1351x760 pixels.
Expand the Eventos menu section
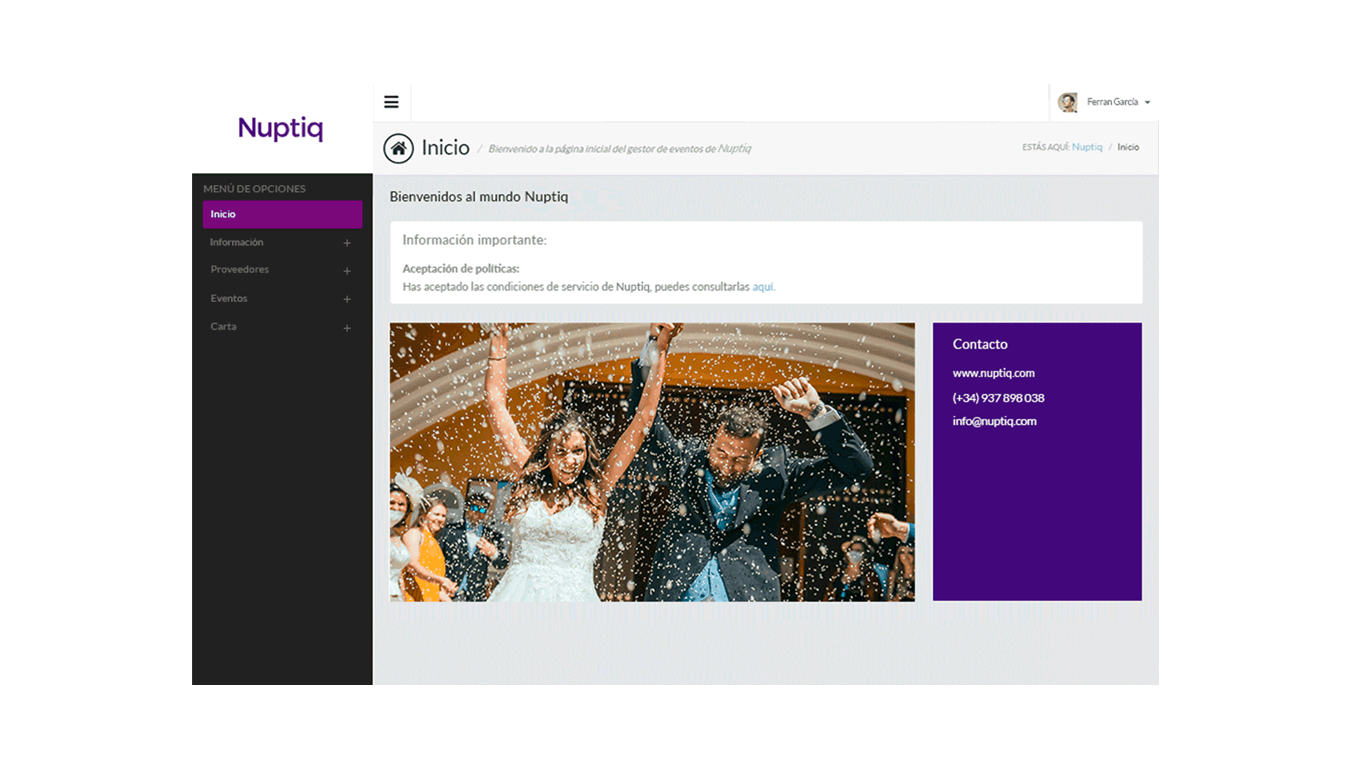tap(229, 298)
